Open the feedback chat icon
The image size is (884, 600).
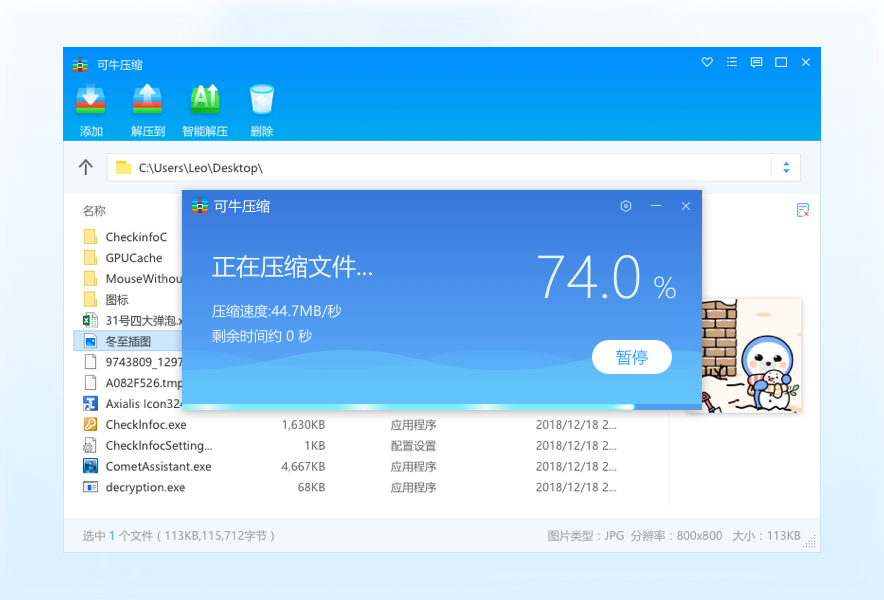coord(756,62)
